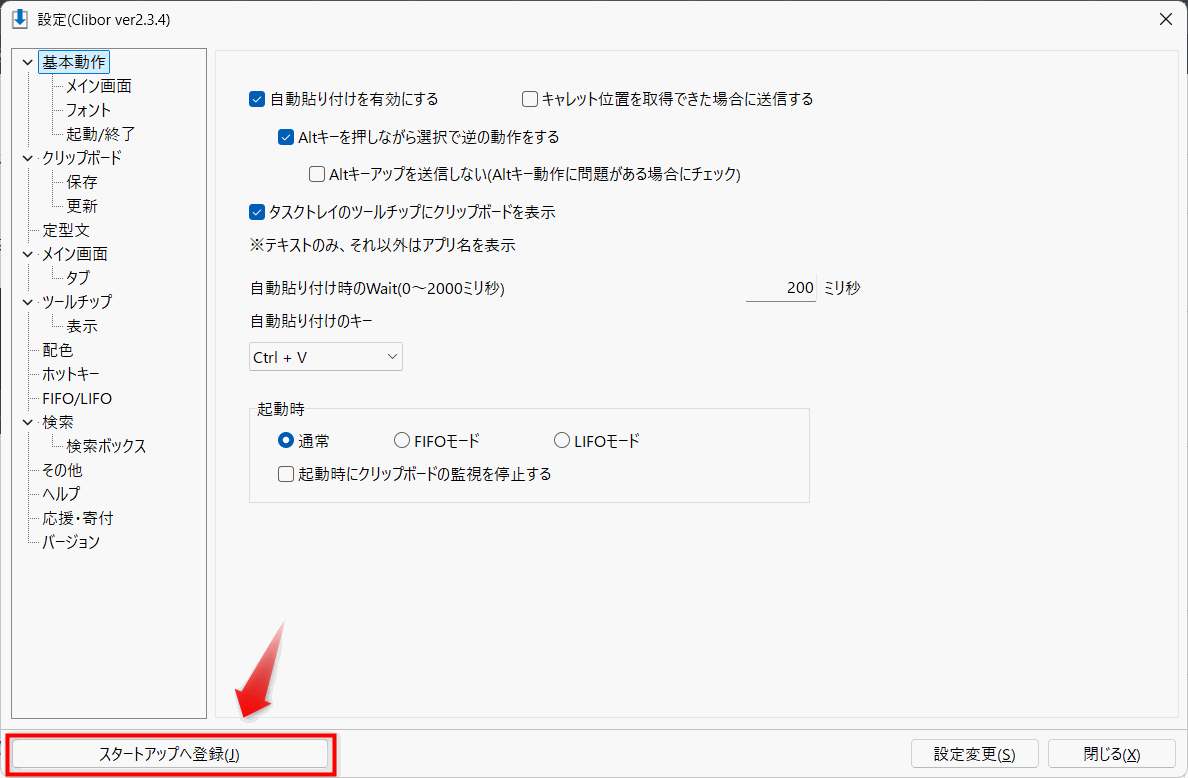Select the FIFOモード radio button
This screenshot has height=778, width=1188.
coord(402,440)
